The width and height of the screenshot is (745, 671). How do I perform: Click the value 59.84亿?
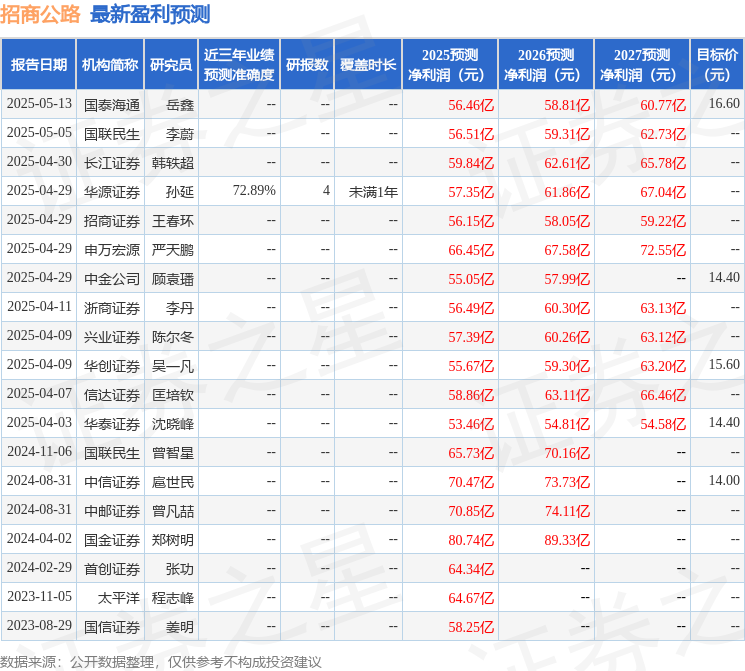tap(471, 163)
